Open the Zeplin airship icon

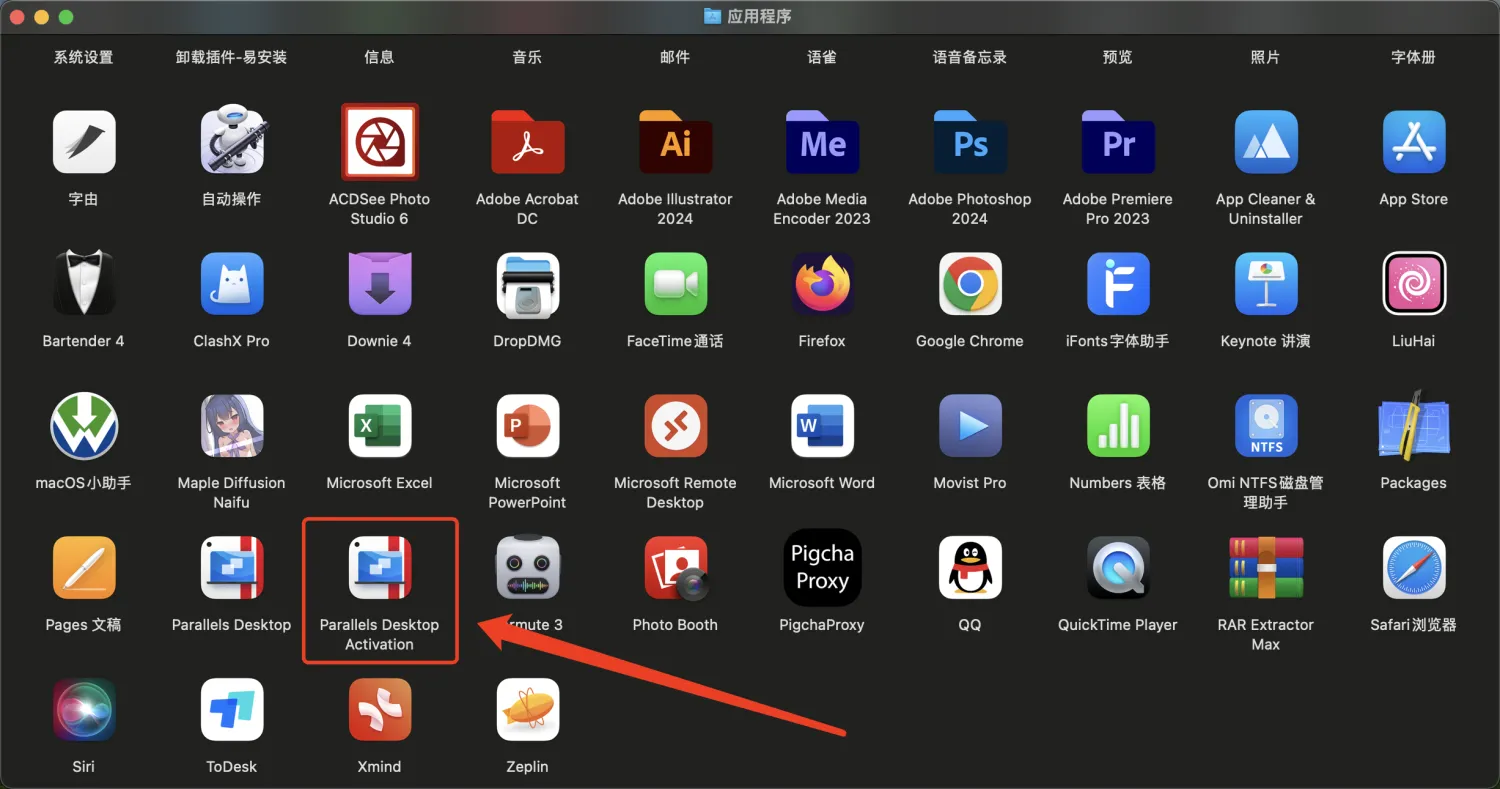527,710
